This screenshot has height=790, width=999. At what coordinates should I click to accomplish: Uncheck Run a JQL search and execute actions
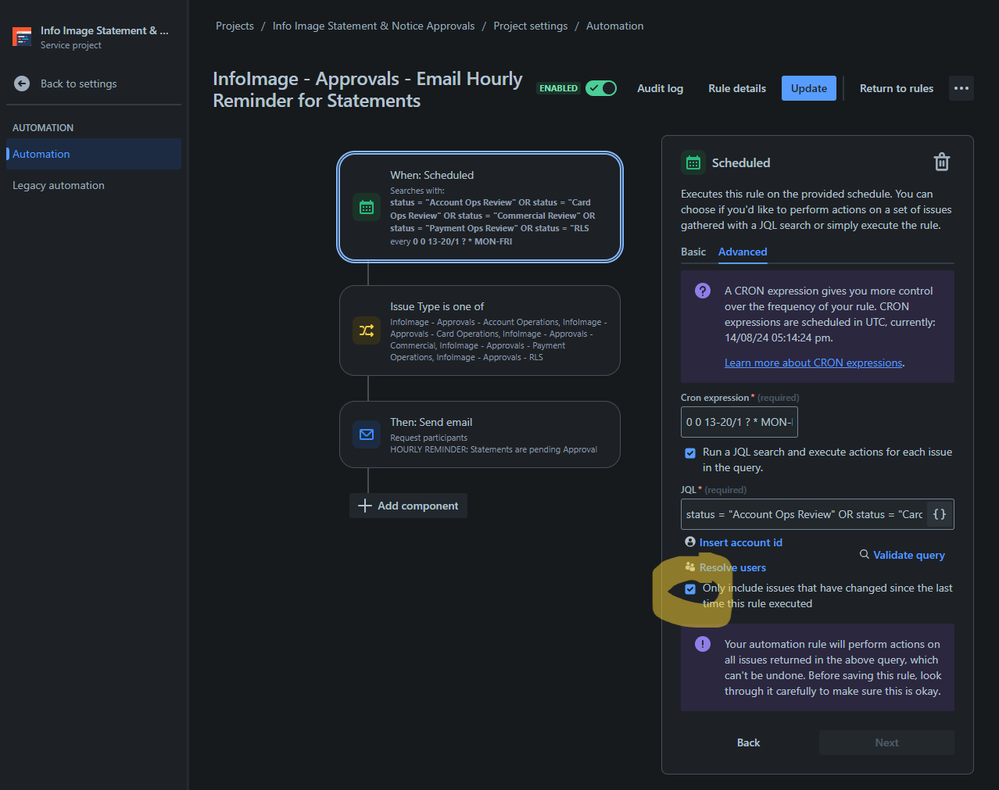point(690,453)
